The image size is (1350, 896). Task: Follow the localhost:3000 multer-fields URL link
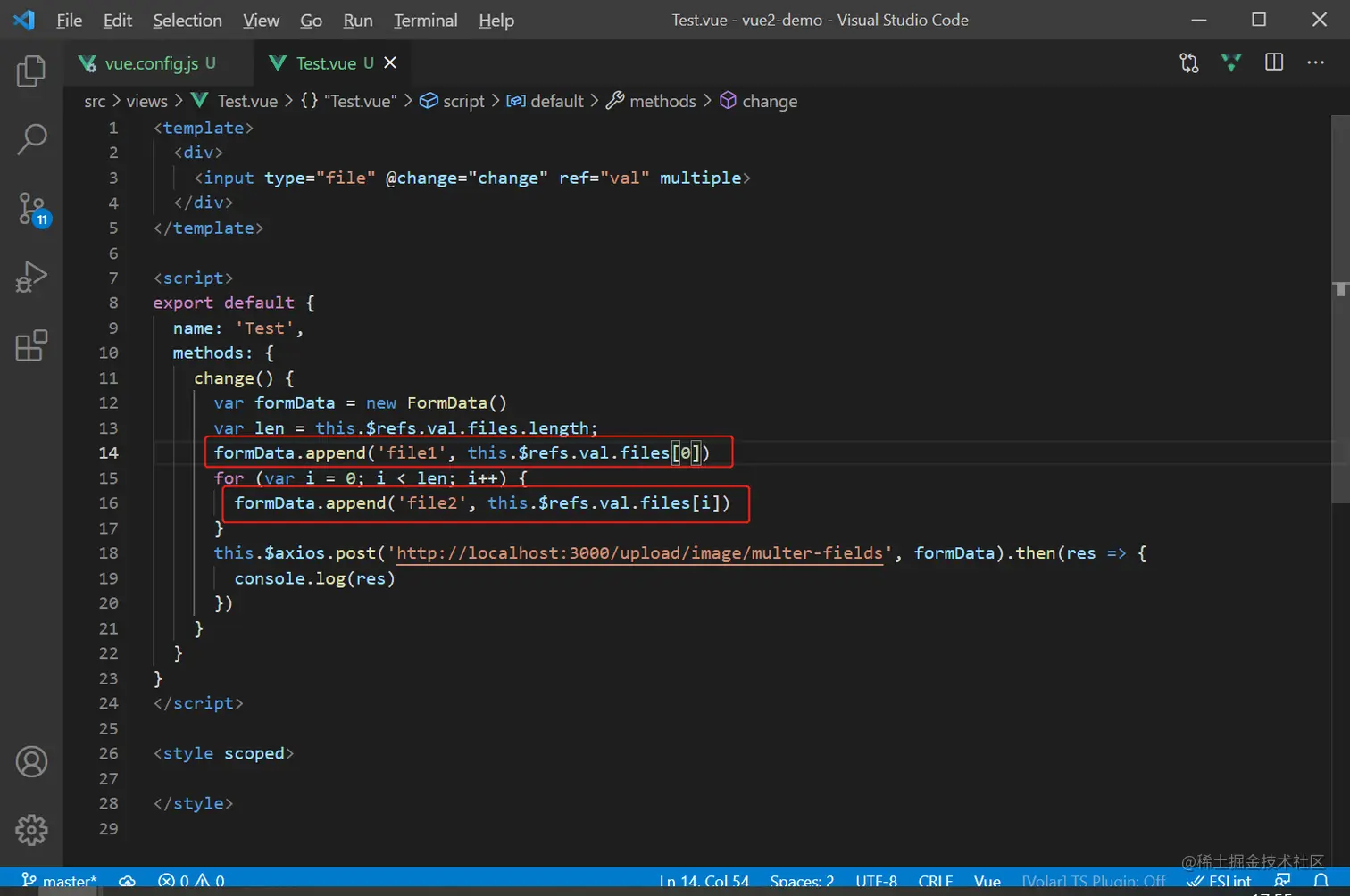pos(639,553)
